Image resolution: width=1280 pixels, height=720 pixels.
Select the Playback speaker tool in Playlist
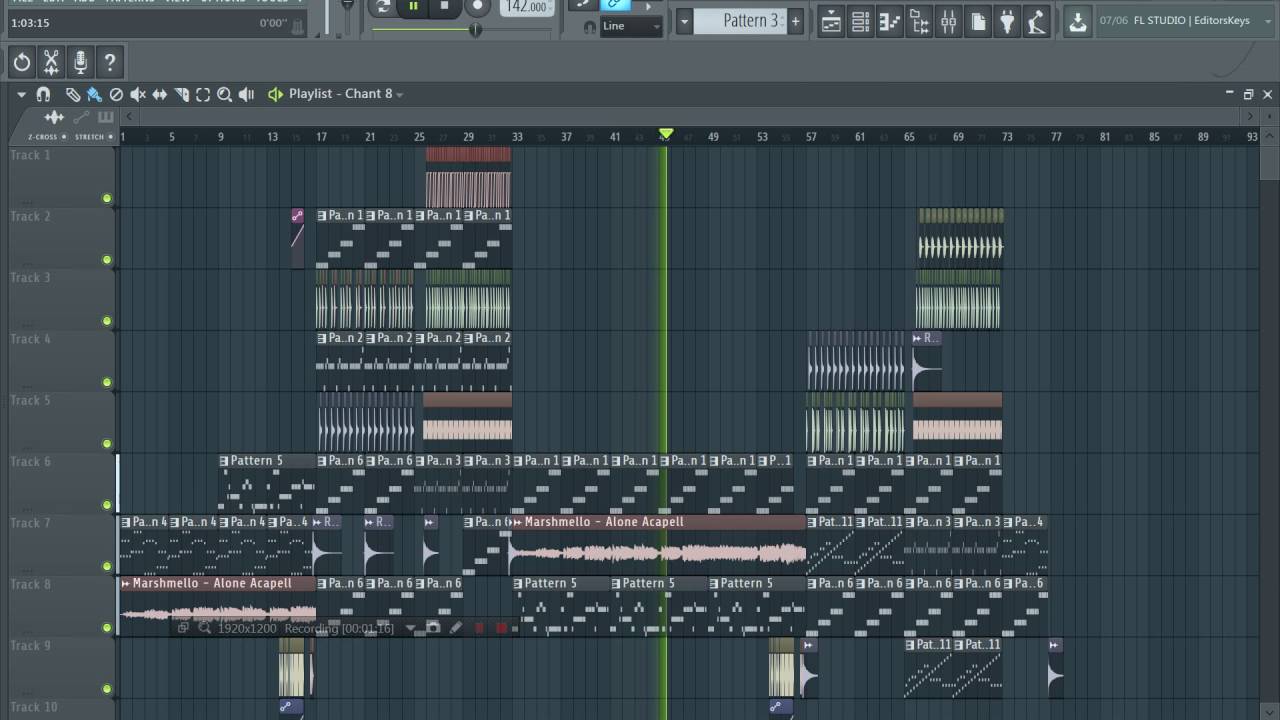[247, 94]
